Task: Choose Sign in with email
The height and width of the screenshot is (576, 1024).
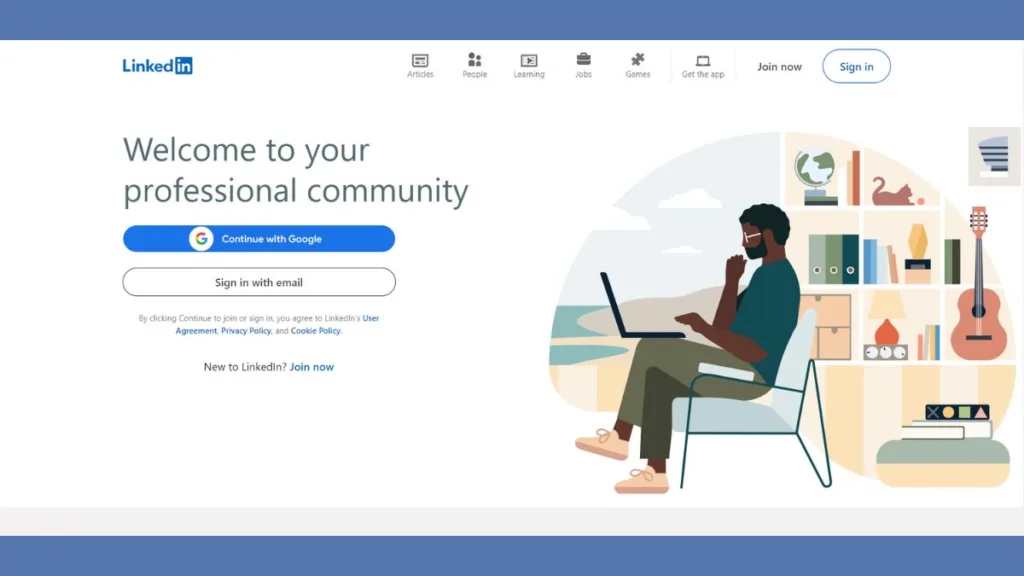Action: (x=259, y=282)
